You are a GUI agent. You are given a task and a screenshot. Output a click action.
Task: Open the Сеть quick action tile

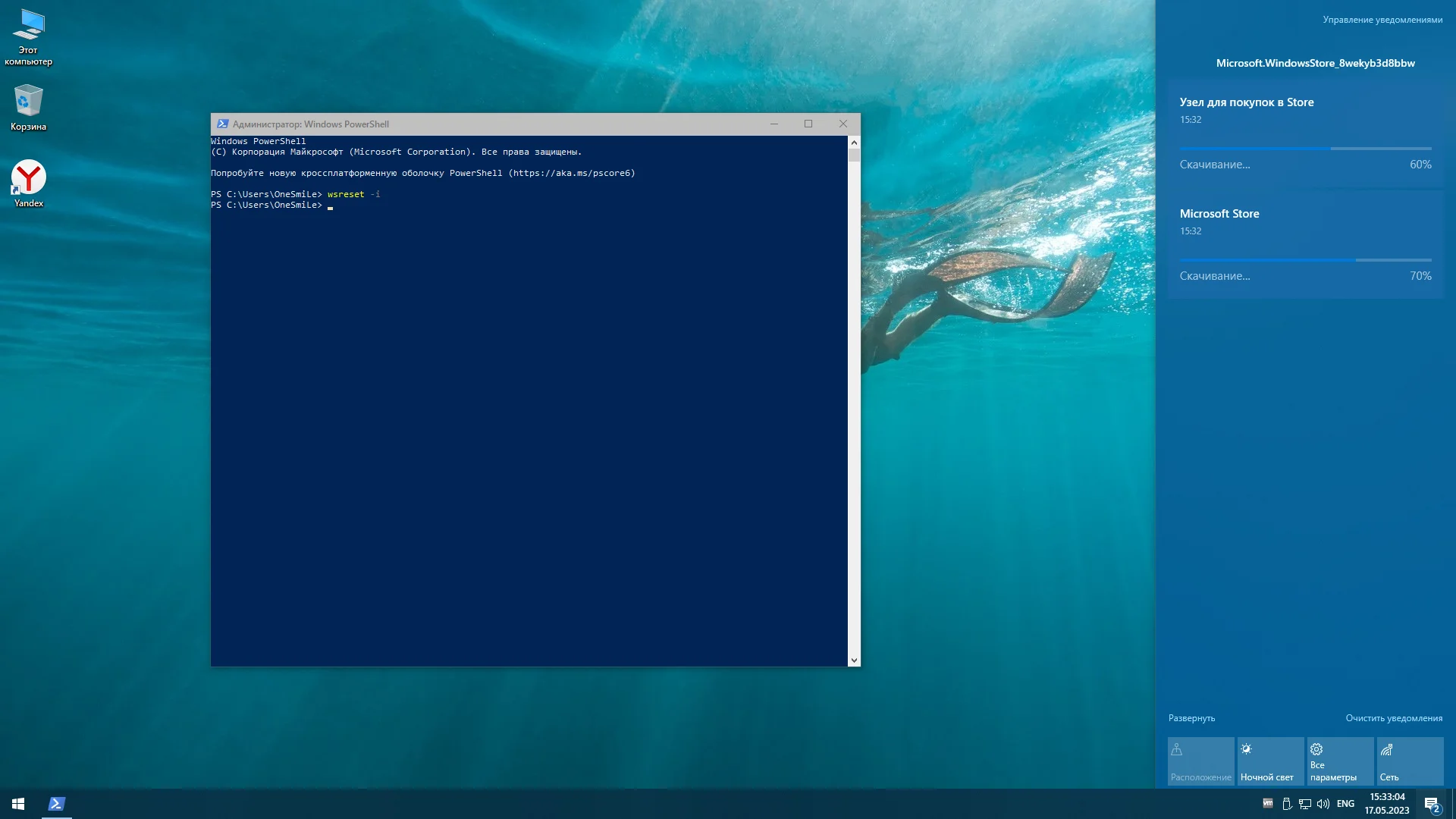[1410, 761]
